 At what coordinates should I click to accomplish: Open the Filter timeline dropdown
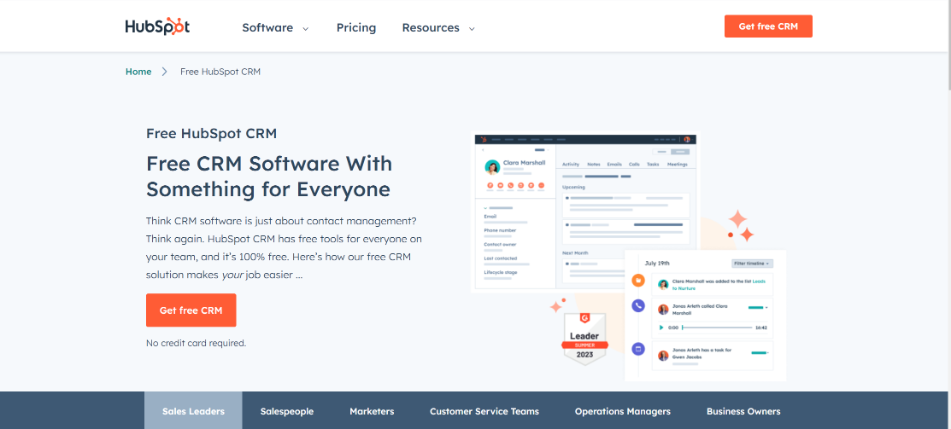[752, 263]
